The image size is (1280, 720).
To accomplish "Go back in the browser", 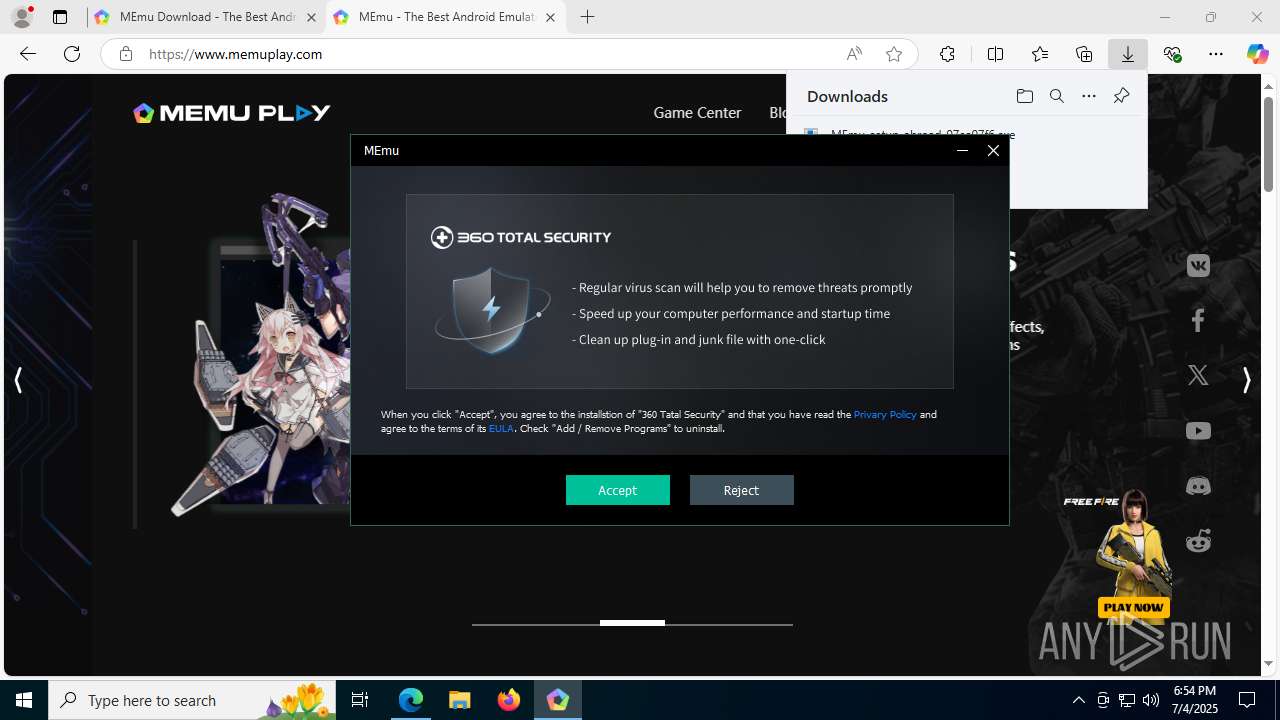I will tap(28, 54).
